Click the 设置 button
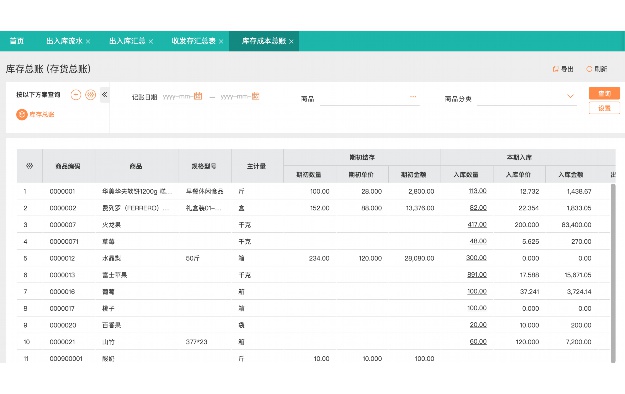The width and height of the screenshot is (625, 394). tap(604, 108)
